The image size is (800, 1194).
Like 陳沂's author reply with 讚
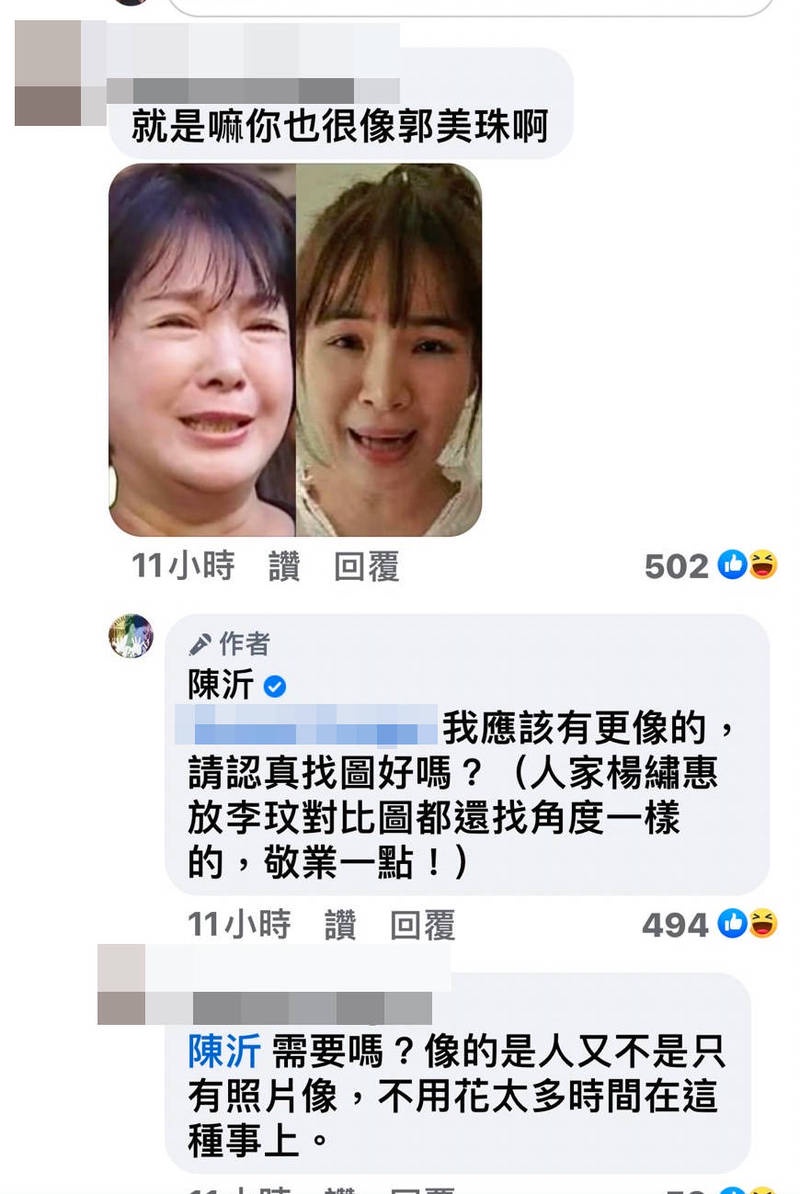point(339,924)
